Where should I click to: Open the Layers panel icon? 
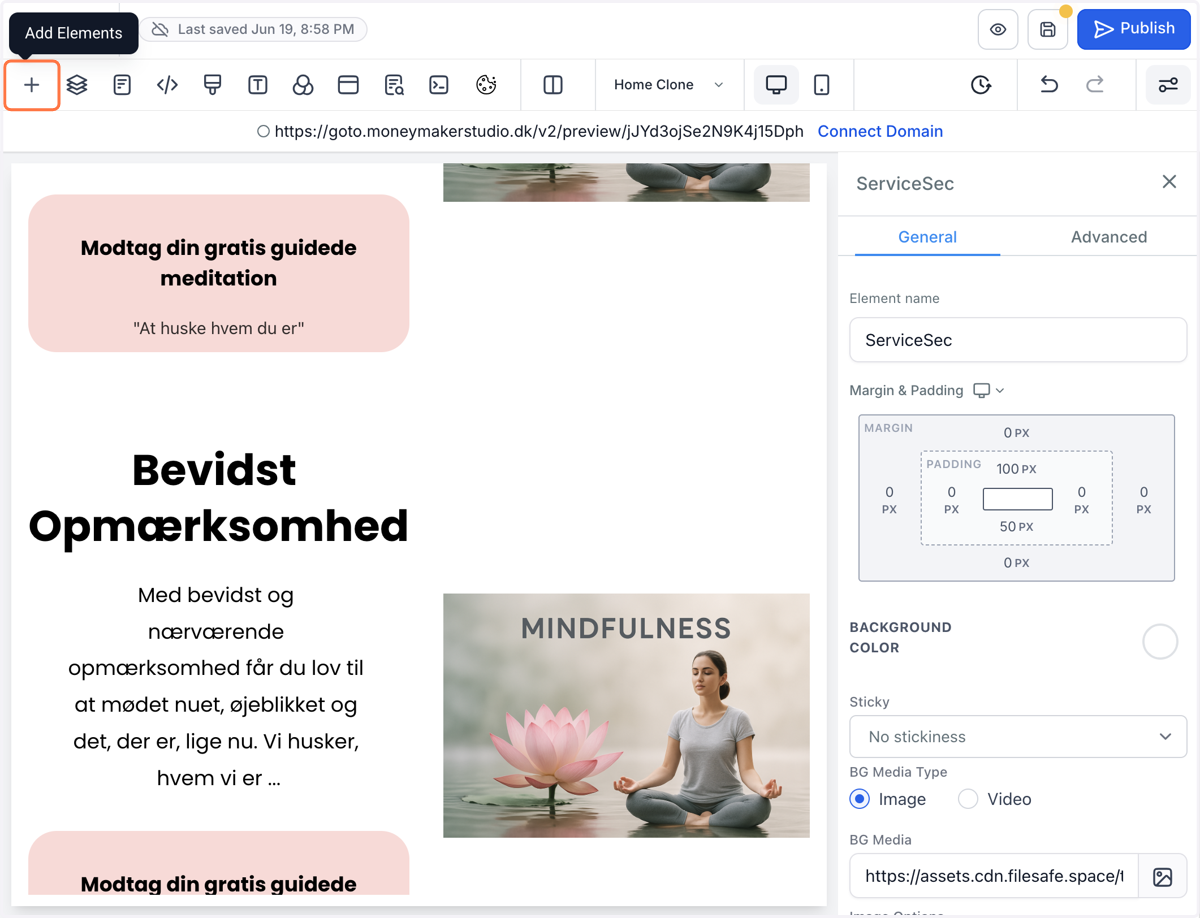point(77,85)
